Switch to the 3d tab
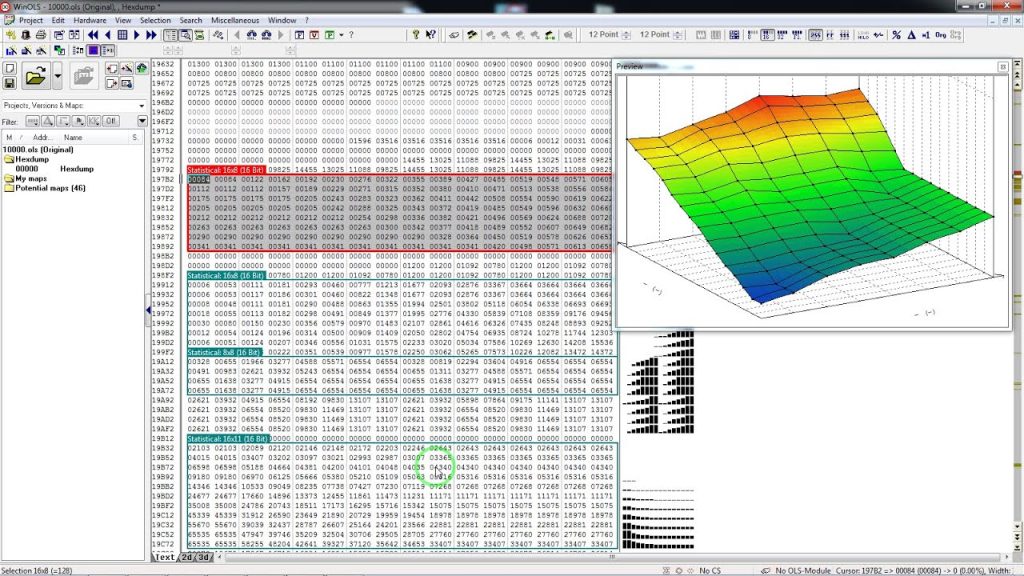 point(204,557)
